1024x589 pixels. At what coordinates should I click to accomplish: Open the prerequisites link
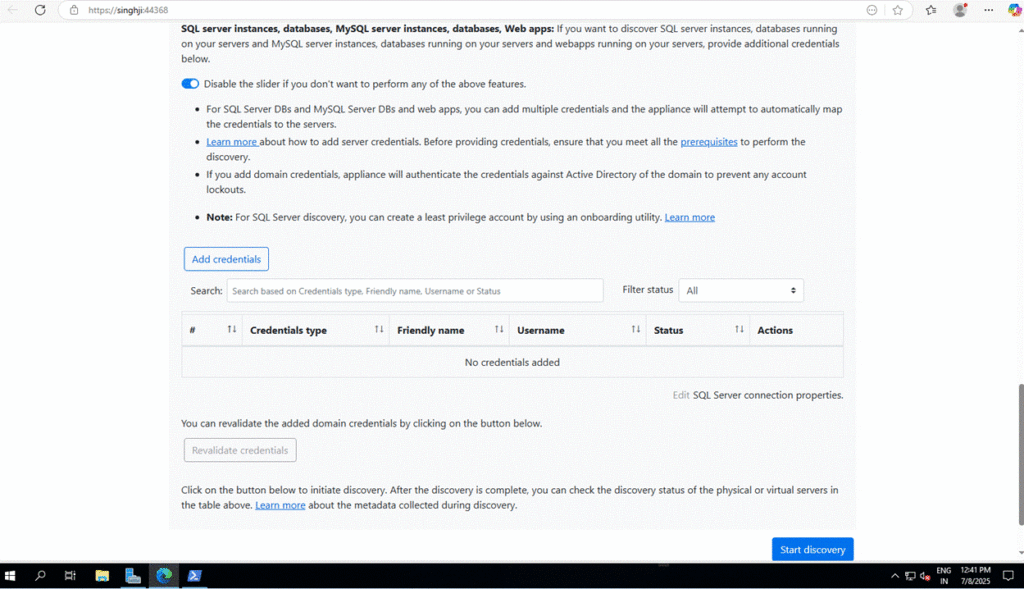(708, 142)
